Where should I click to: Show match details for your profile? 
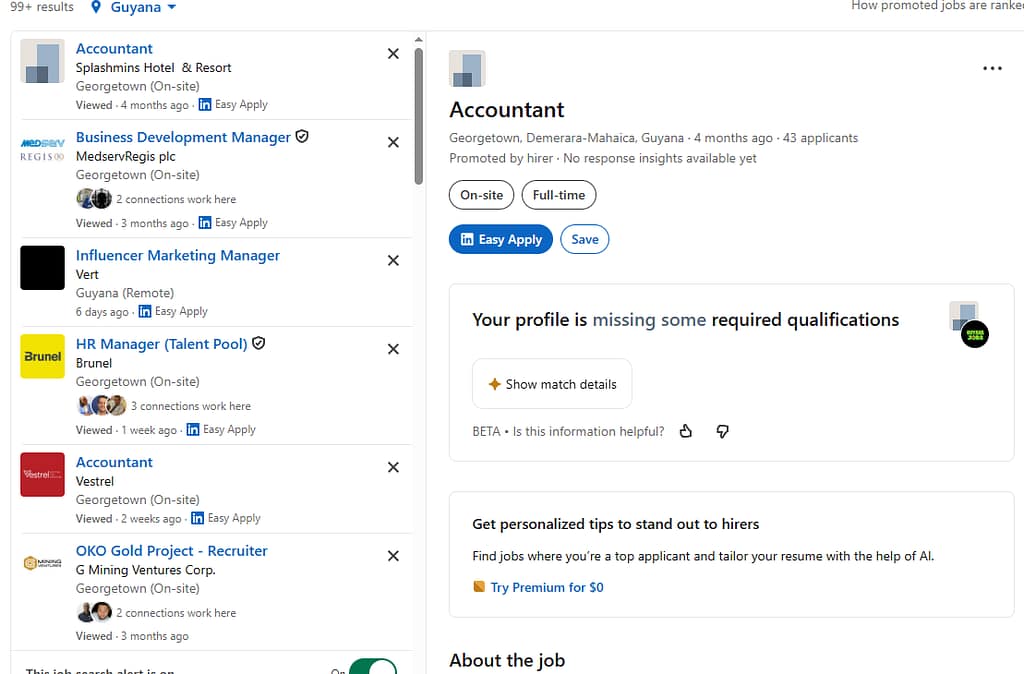(552, 384)
